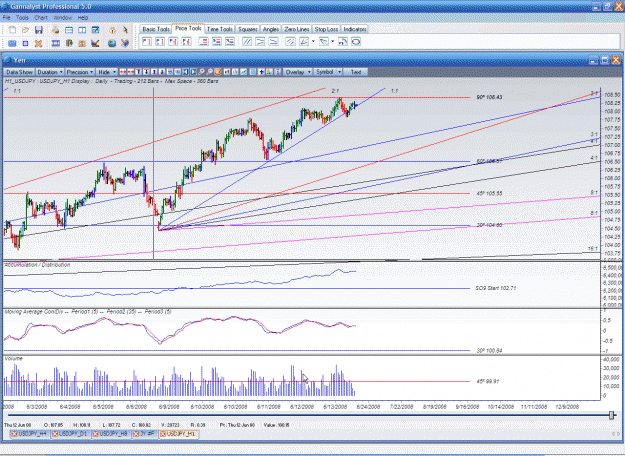The image size is (625, 456).
Task: Select the parallel lines price tool
Action: click(247, 41)
